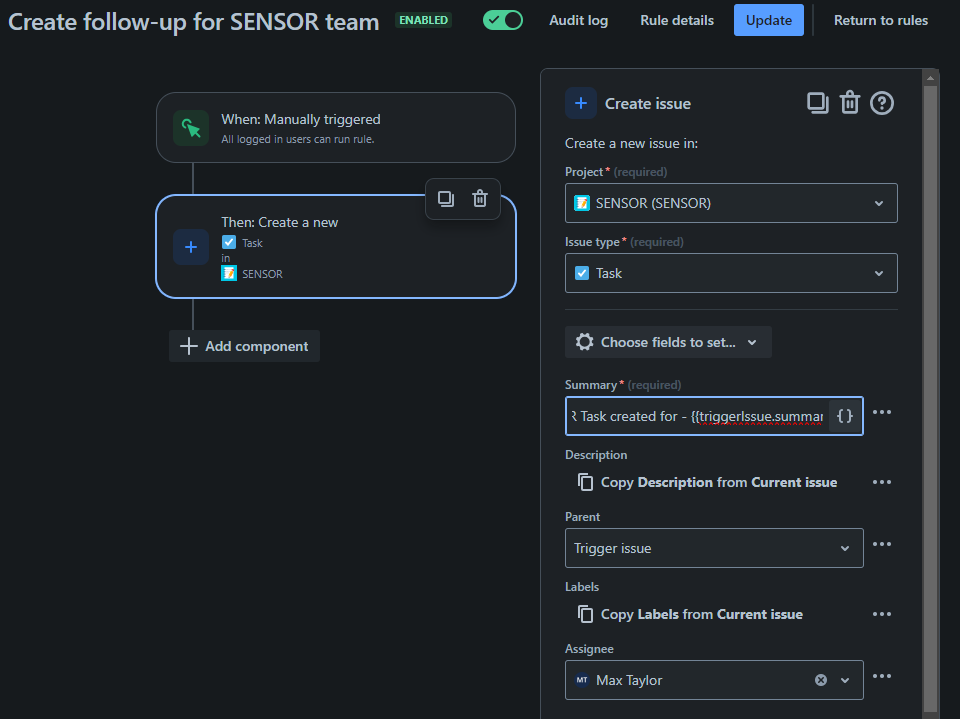Clear the Max Taylor assignee
The height and width of the screenshot is (719, 960).
(821, 680)
